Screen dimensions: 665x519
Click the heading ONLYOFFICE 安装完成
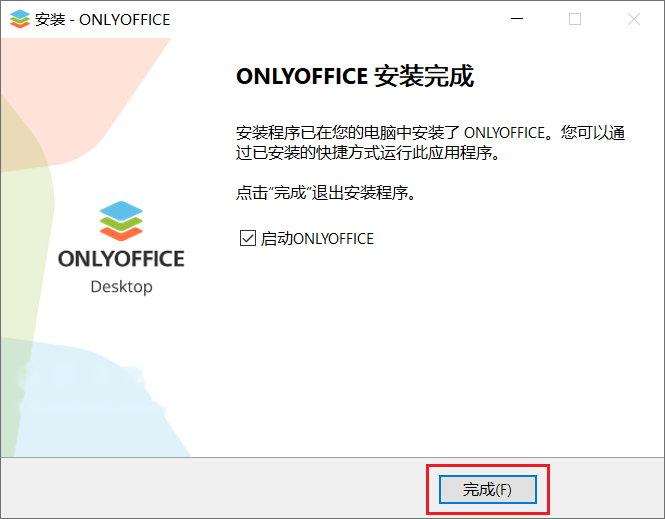(x=355, y=76)
